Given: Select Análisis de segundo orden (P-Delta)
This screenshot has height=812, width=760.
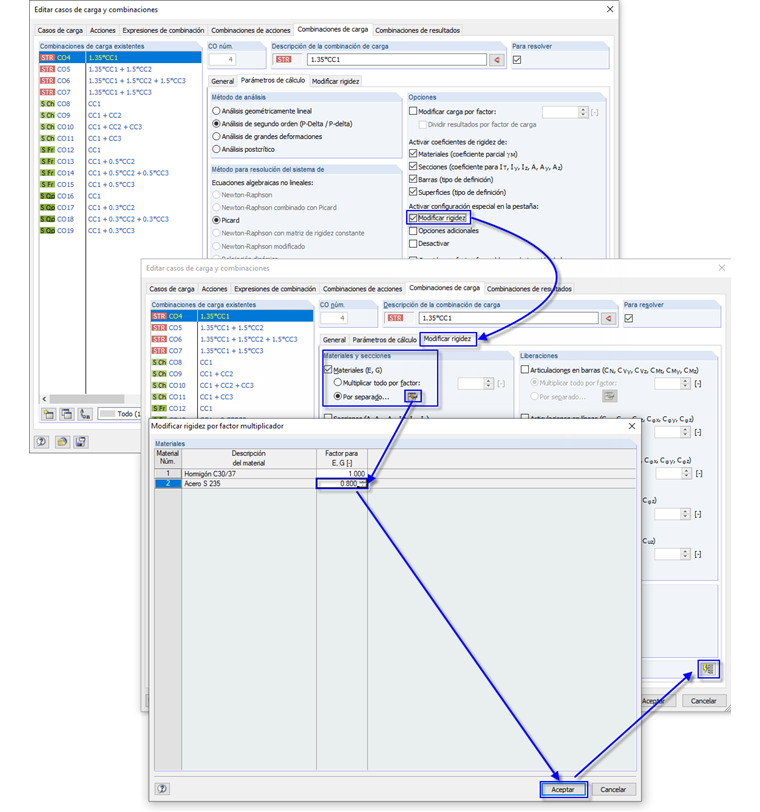Looking at the screenshot, I should (x=216, y=124).
